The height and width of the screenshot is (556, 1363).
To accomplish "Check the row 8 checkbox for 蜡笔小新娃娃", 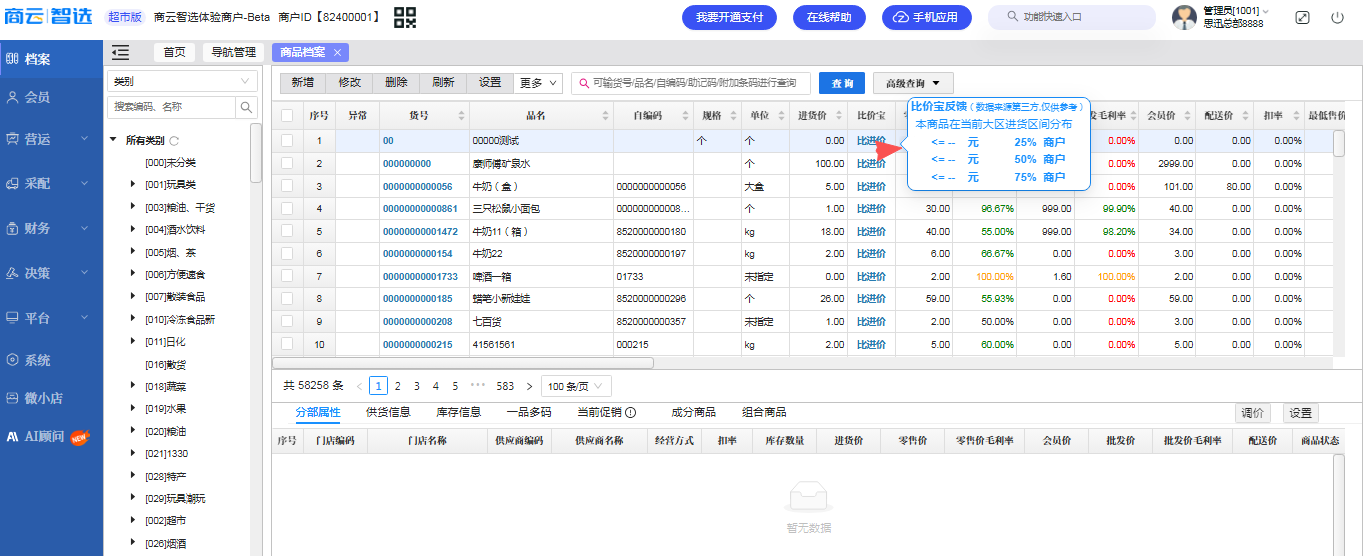I will pos(287,298).
